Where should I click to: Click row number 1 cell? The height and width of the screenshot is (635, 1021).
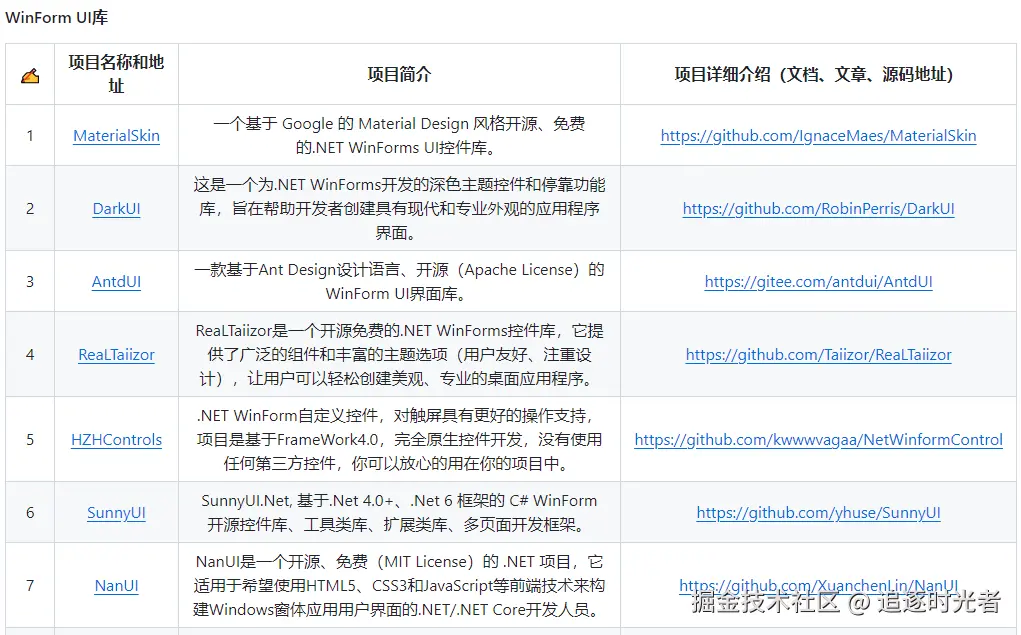[30, 135]
